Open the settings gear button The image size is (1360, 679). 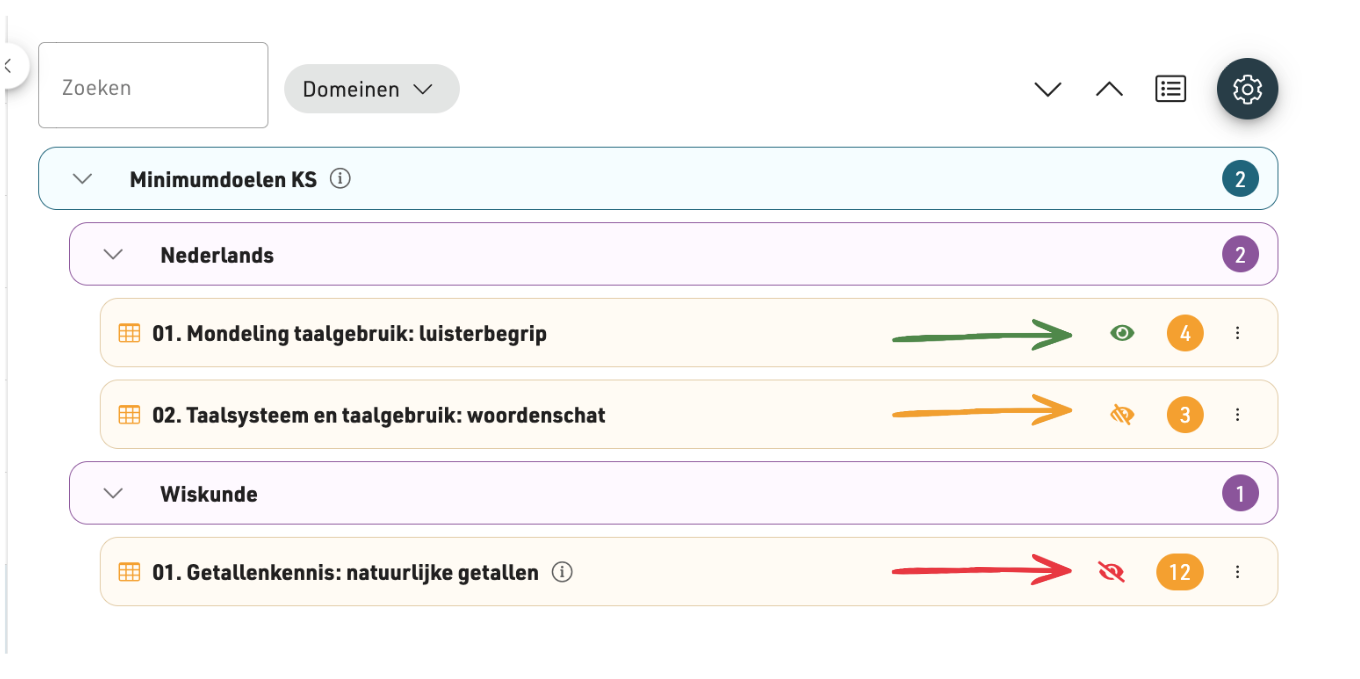[1247, 89]
